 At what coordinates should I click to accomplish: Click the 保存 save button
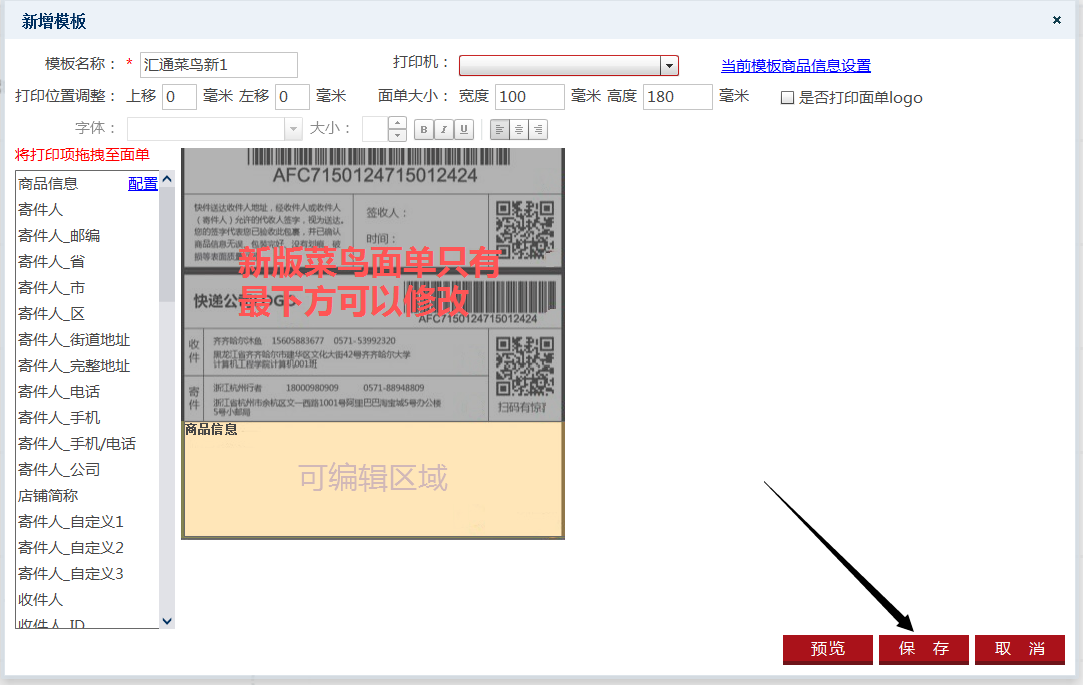923,649
